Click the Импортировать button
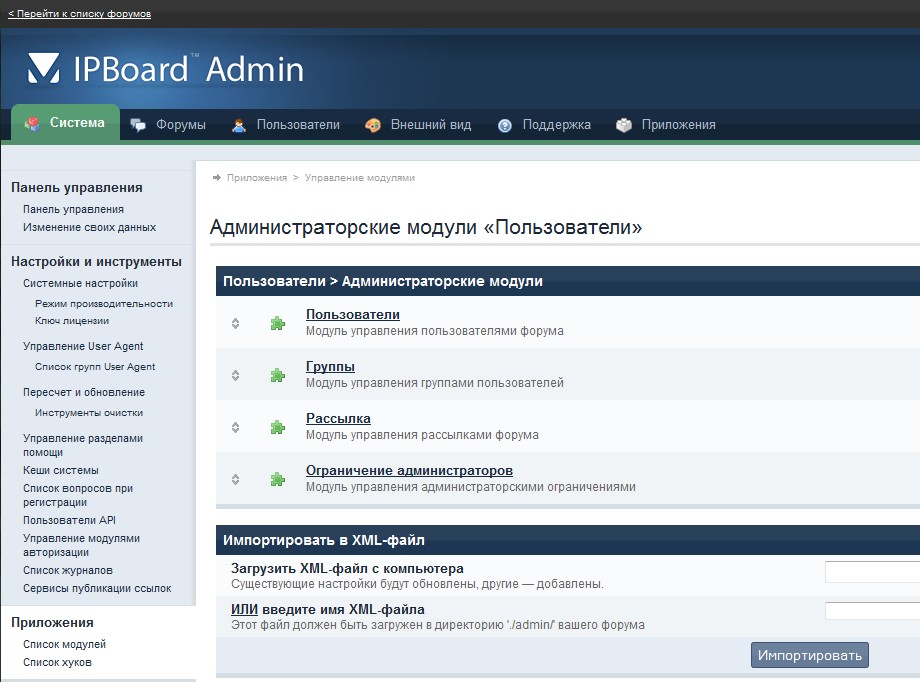Viewport: 920px width, 682px height. pos(810,655)
